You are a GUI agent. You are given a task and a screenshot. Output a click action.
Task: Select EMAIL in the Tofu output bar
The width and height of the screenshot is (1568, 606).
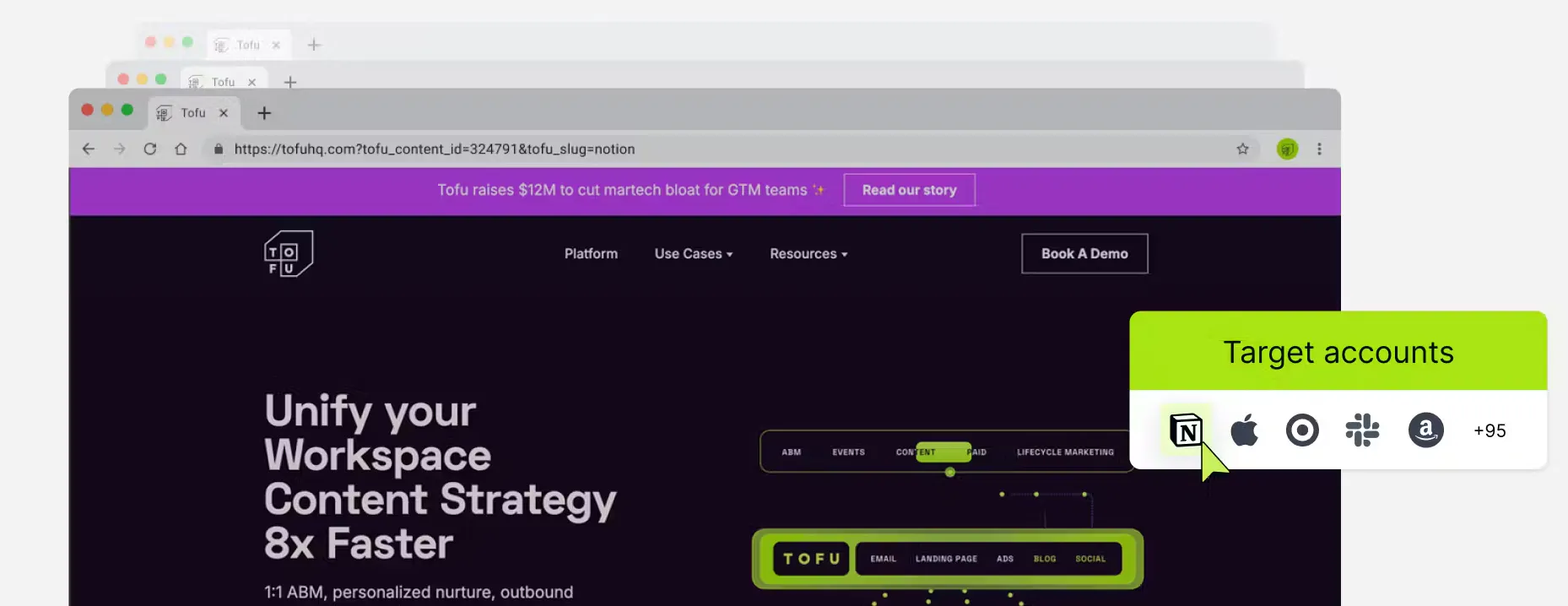pos(883,559)
